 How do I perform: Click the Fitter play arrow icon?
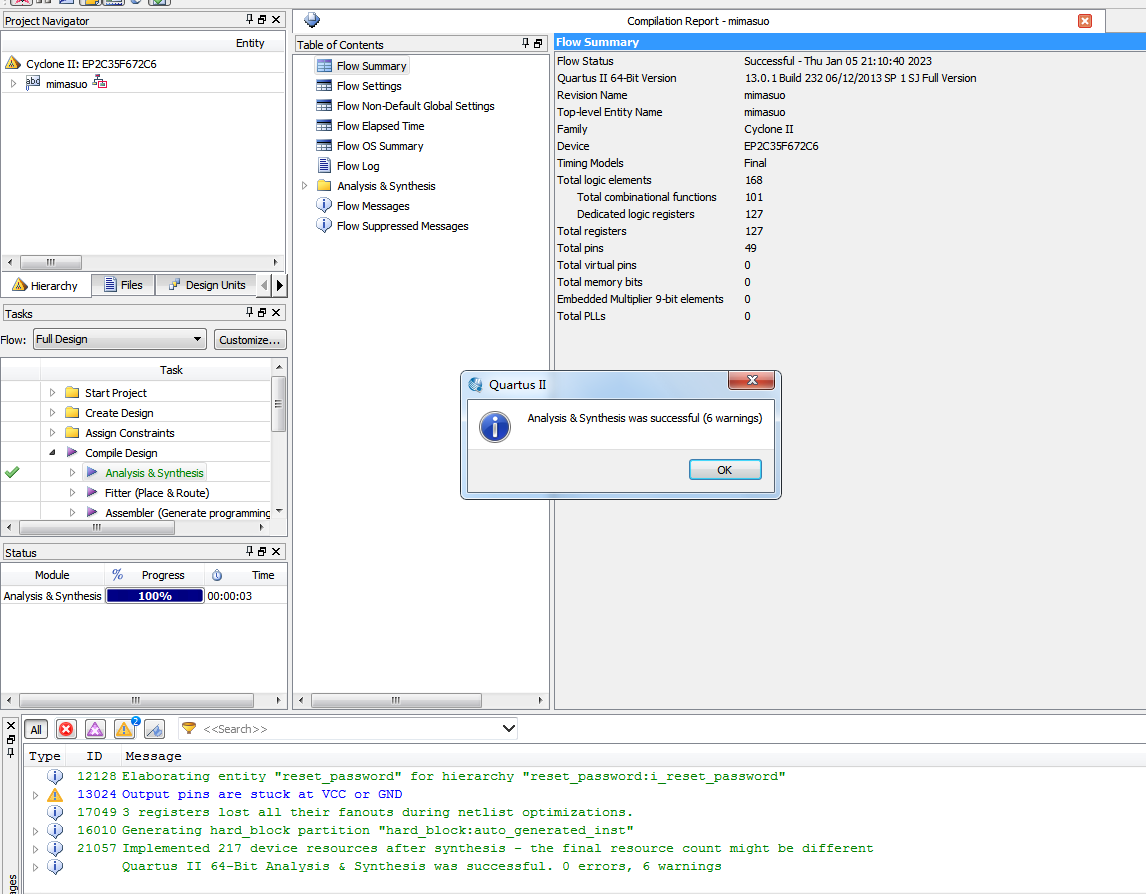click(92, 492)
